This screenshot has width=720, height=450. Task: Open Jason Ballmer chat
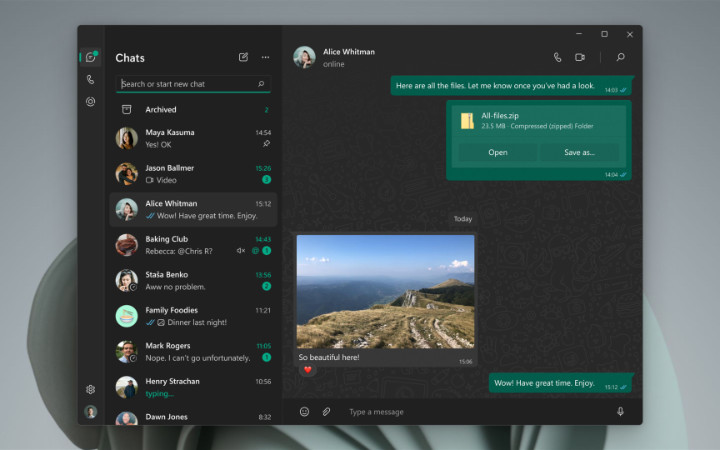point(193,174)
